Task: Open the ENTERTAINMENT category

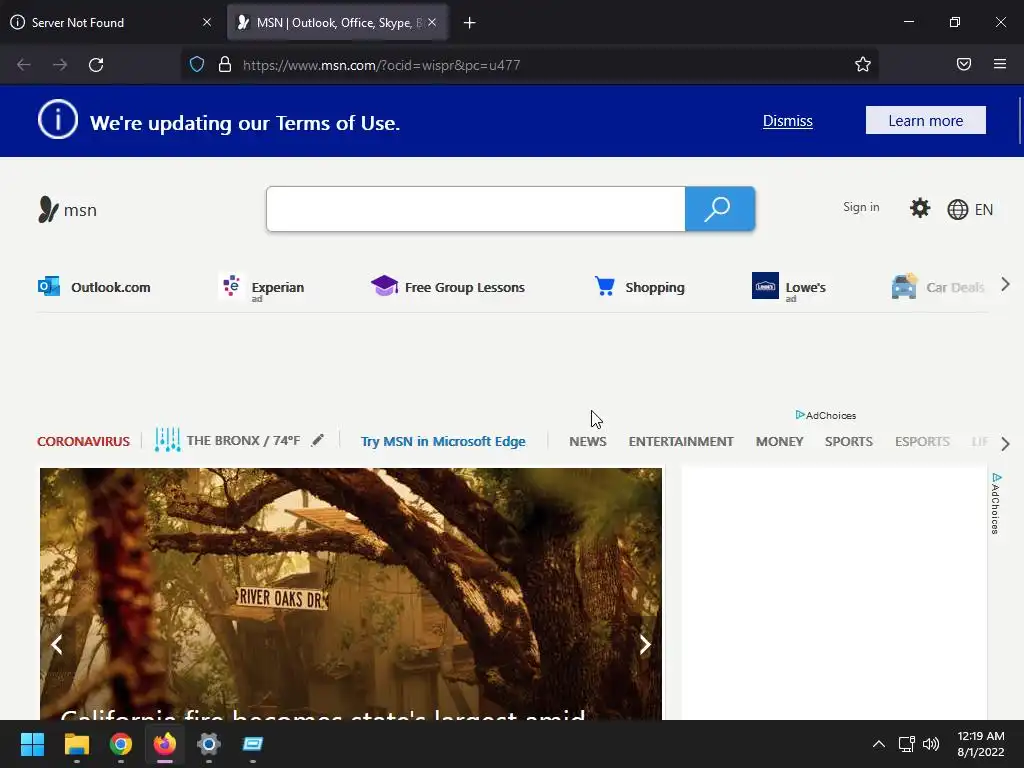Action: (x=681, y=441)
